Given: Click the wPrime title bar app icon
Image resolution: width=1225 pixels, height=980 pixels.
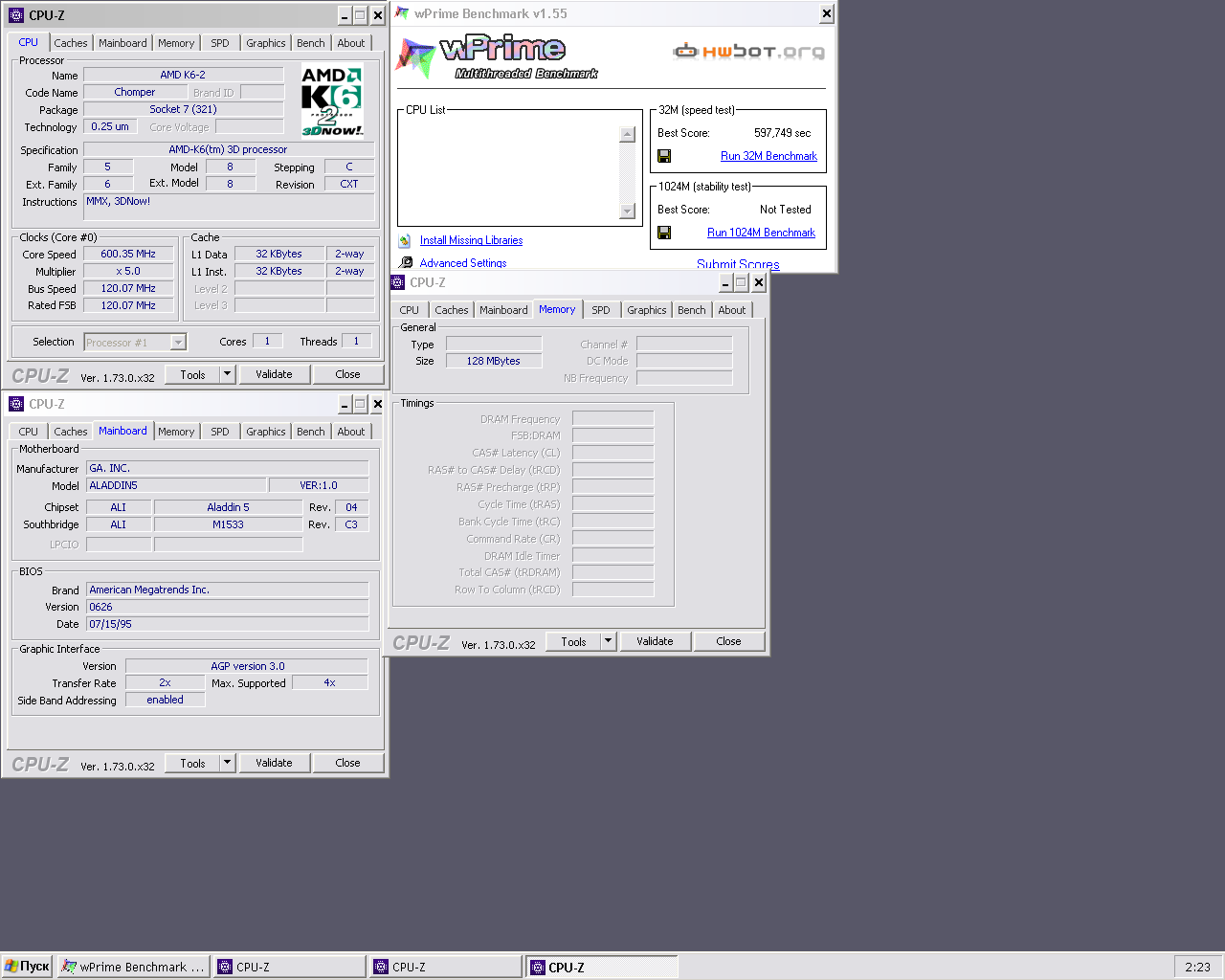Looking at the screenshot, I should 403,13.
